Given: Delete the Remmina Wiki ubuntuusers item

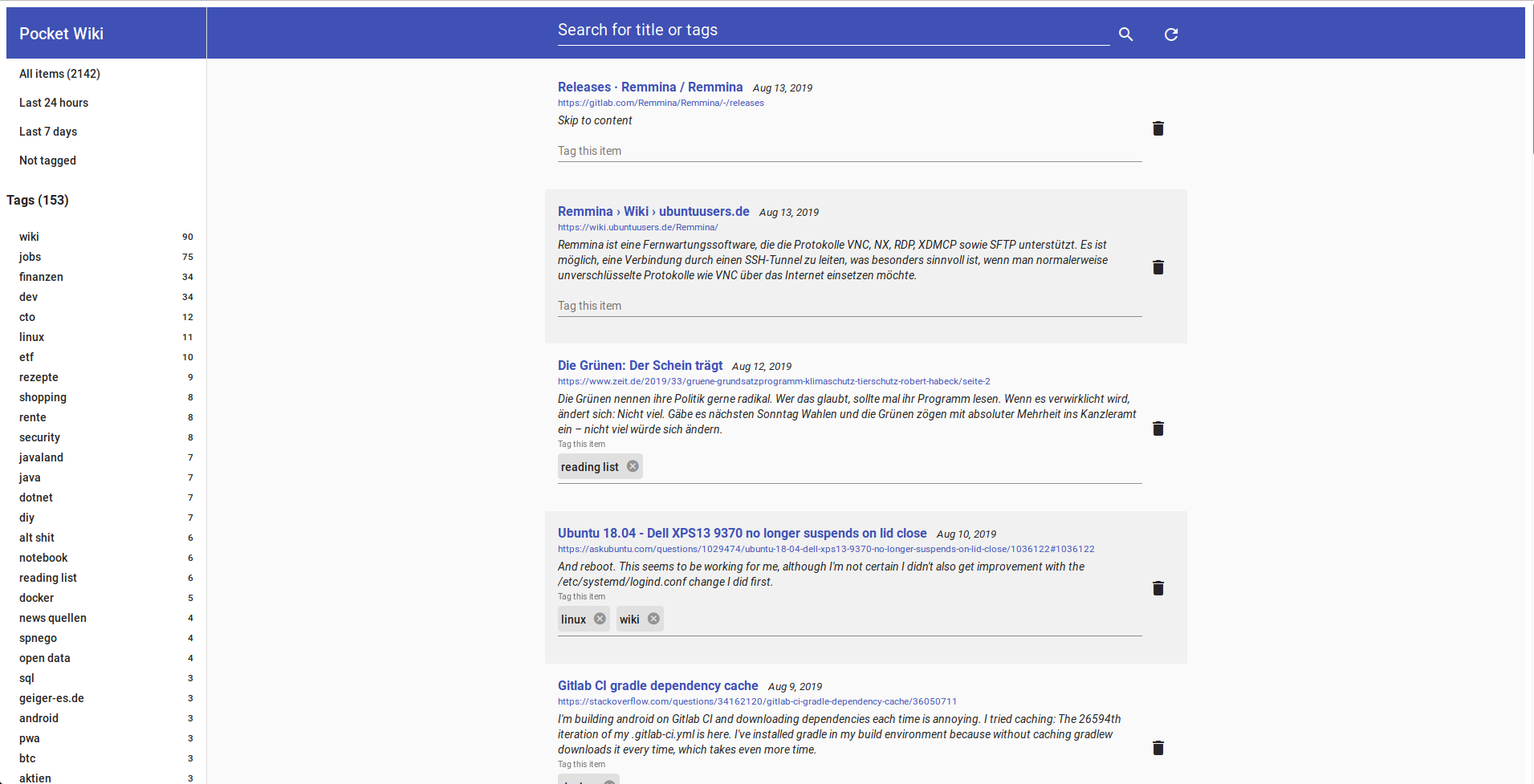Looking at the screenshot, I should (1158, 267).
